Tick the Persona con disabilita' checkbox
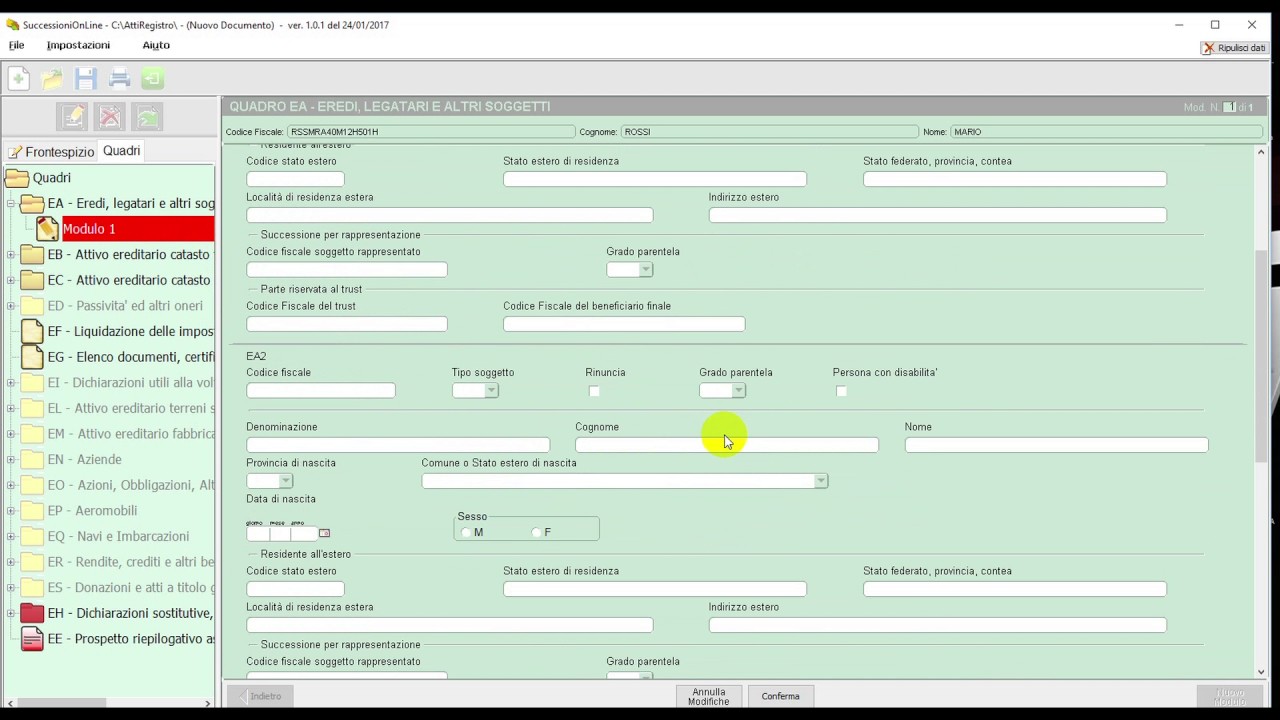 tap(841, 391)
